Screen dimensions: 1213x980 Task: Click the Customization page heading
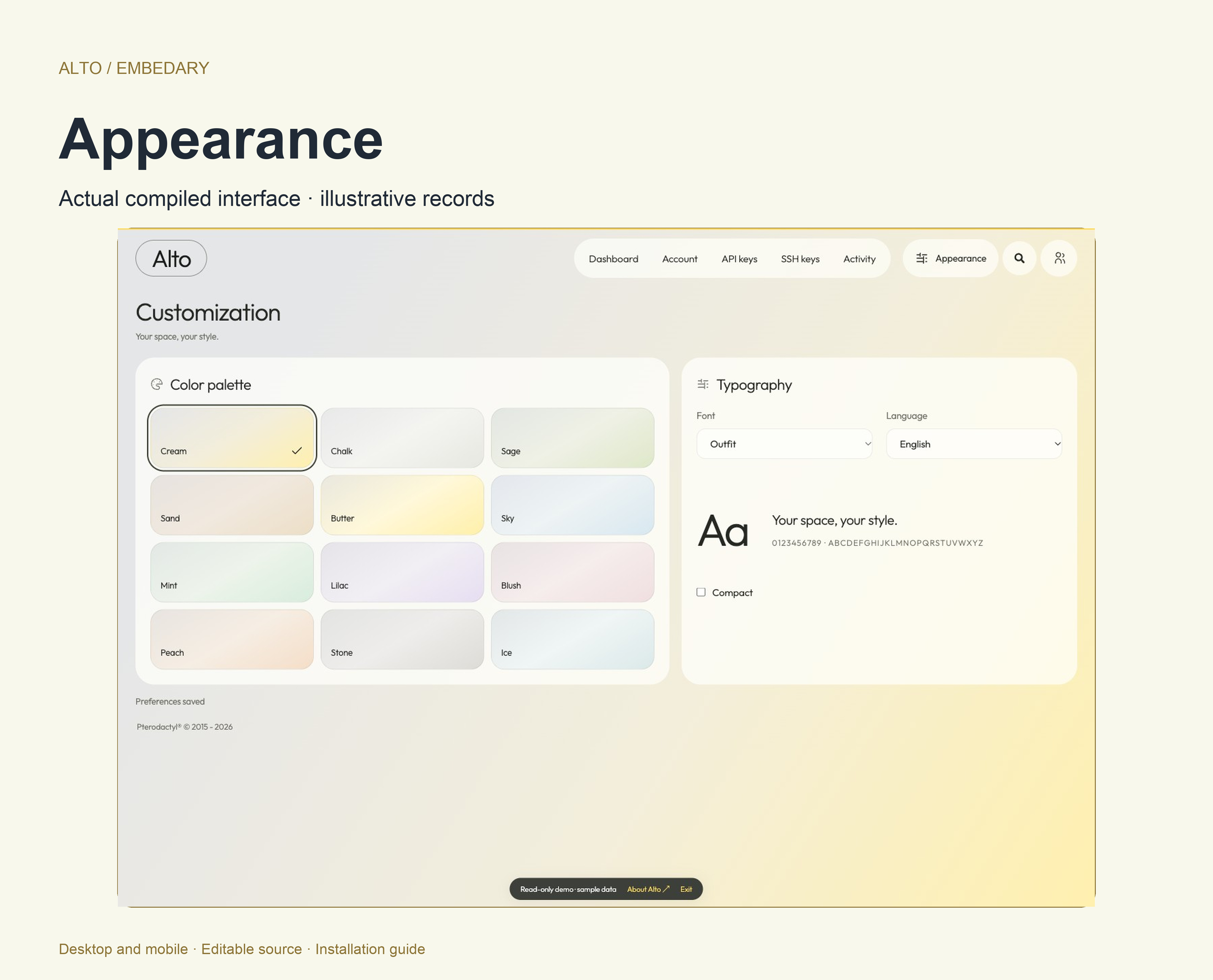tap(208, 313)
